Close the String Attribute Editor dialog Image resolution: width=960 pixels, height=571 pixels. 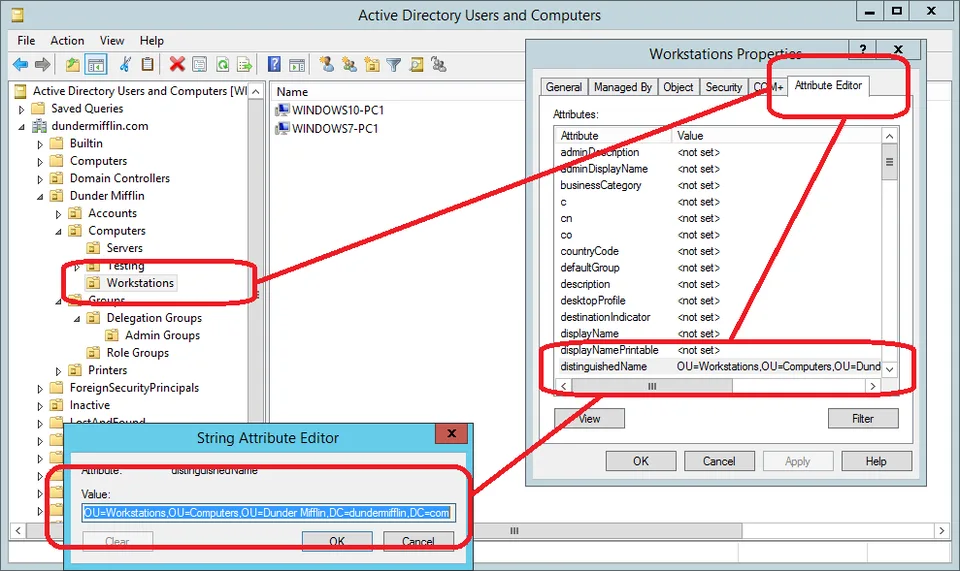coord(451,433)
